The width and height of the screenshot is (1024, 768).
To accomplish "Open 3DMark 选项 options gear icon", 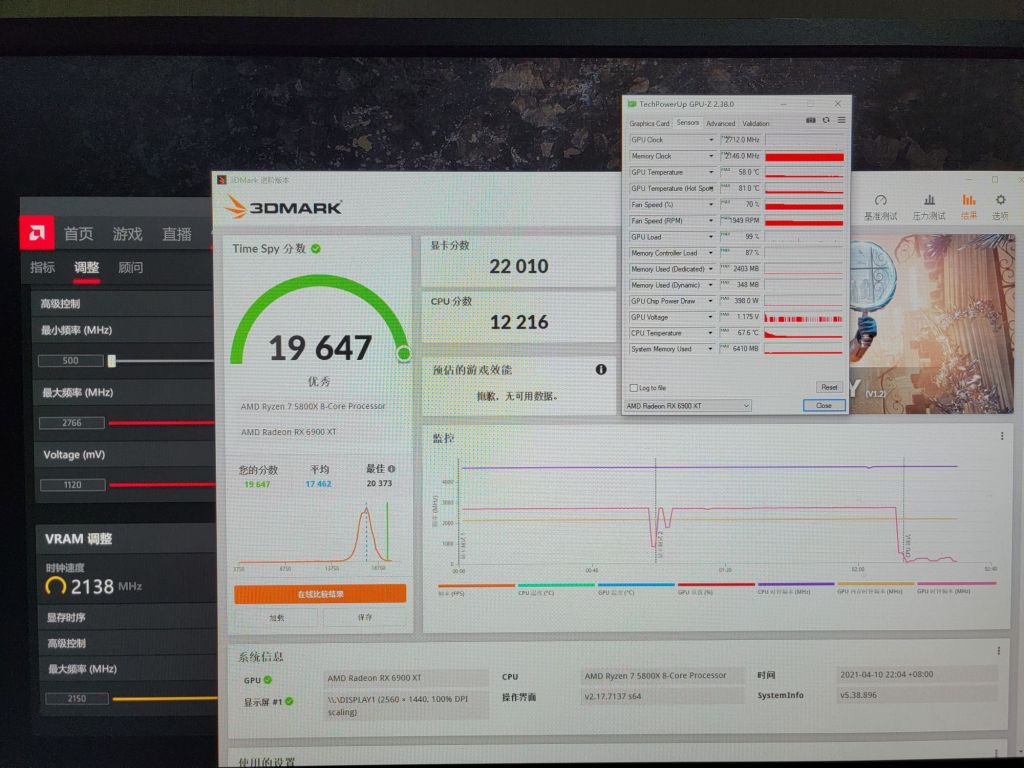I will [x=1000, y=207].
